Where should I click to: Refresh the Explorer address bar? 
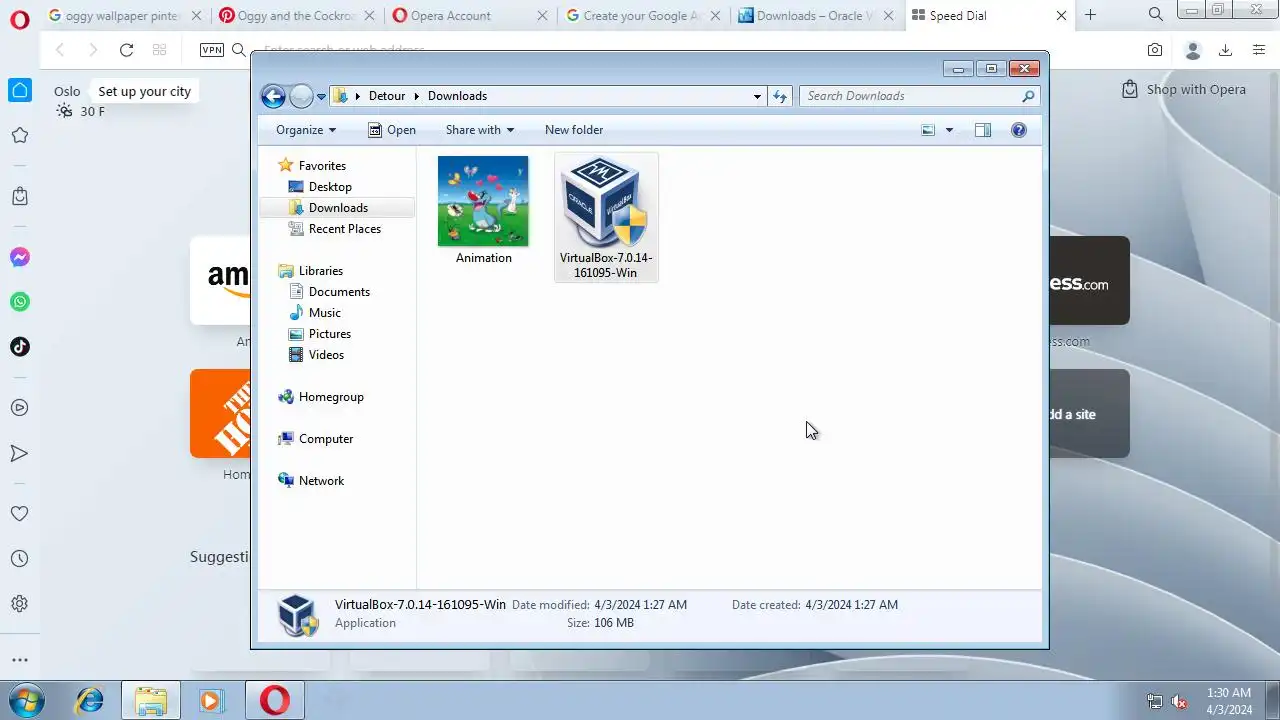coord(780,96)
